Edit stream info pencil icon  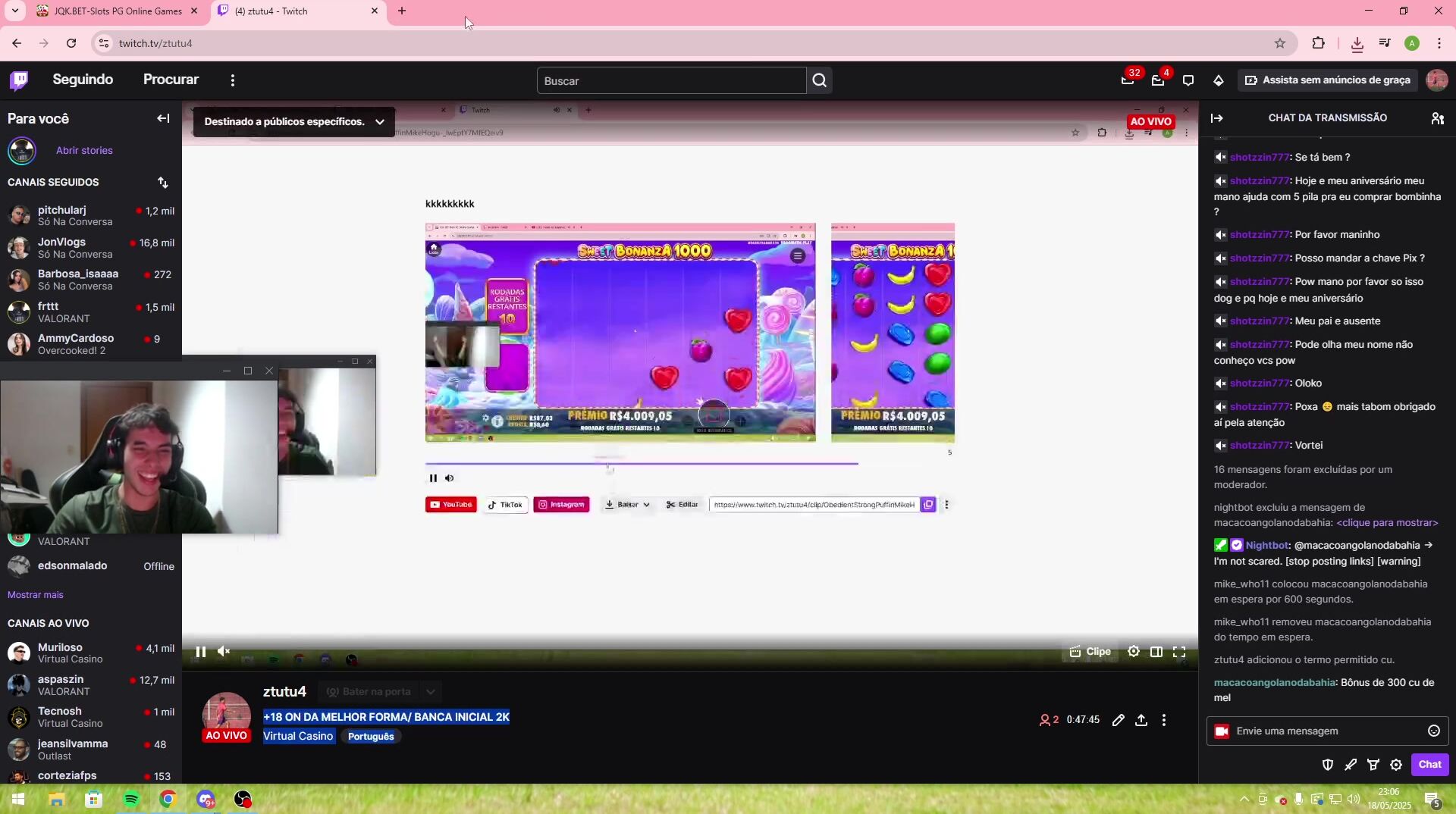tap(1119, 721)
